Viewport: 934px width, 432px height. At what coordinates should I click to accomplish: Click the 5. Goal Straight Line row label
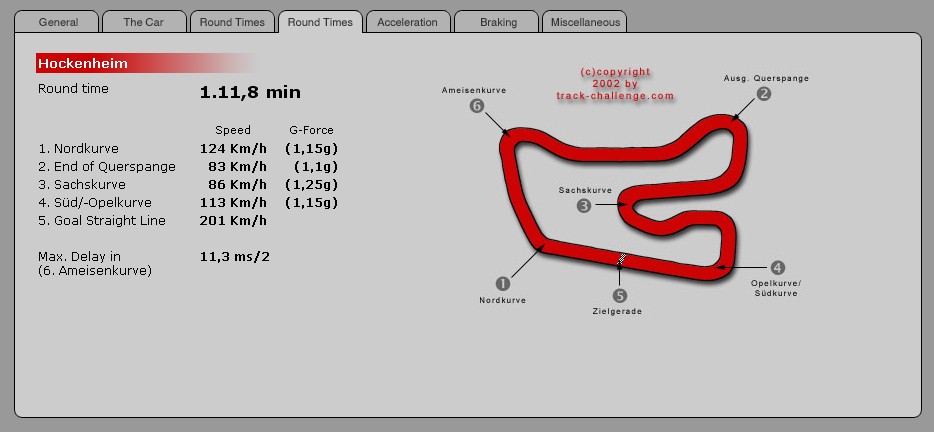(102, 220)
